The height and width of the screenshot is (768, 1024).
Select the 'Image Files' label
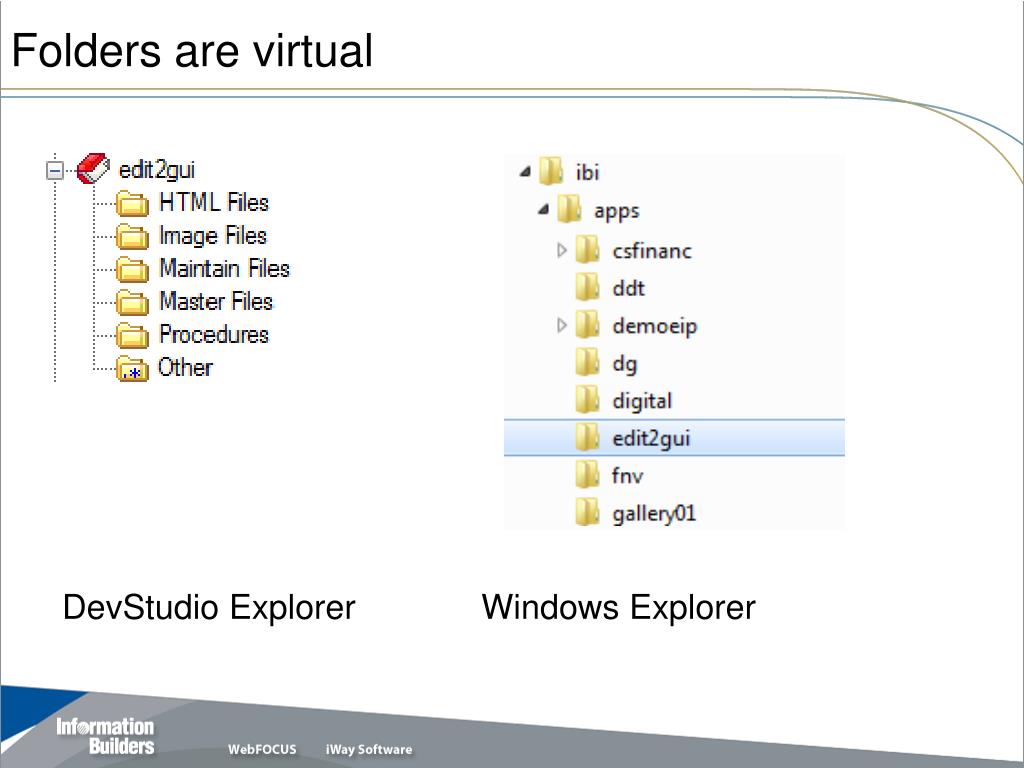click(x=213, y=236)
